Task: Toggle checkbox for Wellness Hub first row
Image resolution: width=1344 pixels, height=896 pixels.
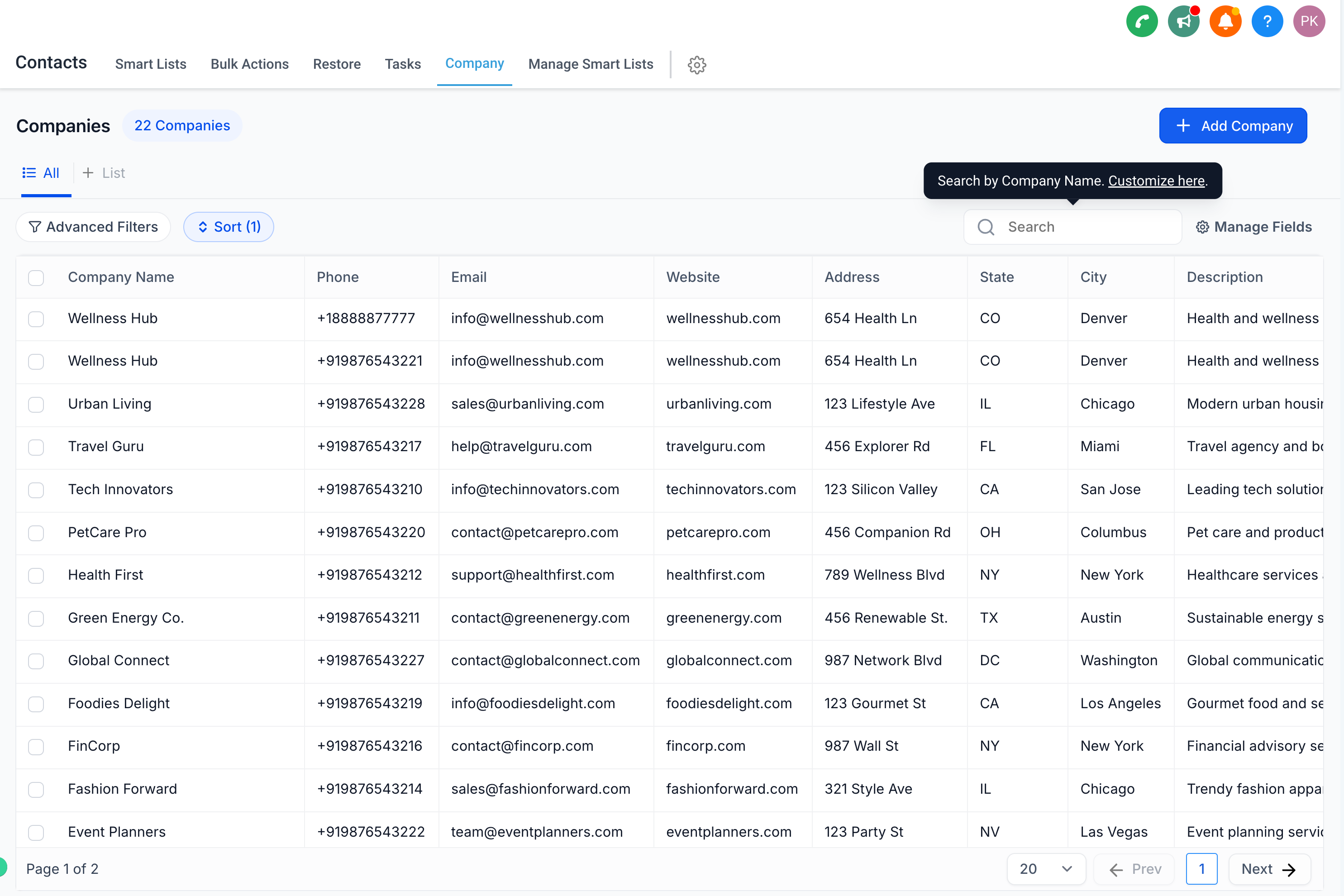Action: tap(36, 318)
